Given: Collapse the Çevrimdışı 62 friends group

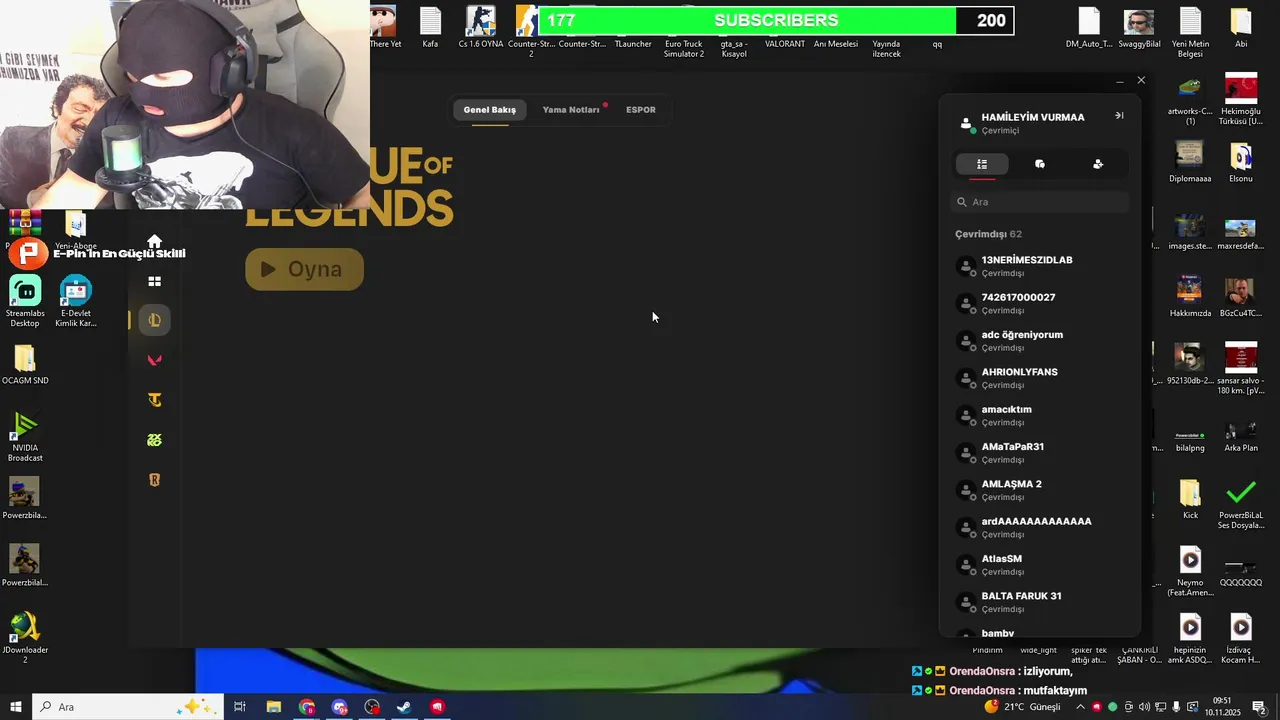Looking at the screenshot, I should click(x=988, y=234).
